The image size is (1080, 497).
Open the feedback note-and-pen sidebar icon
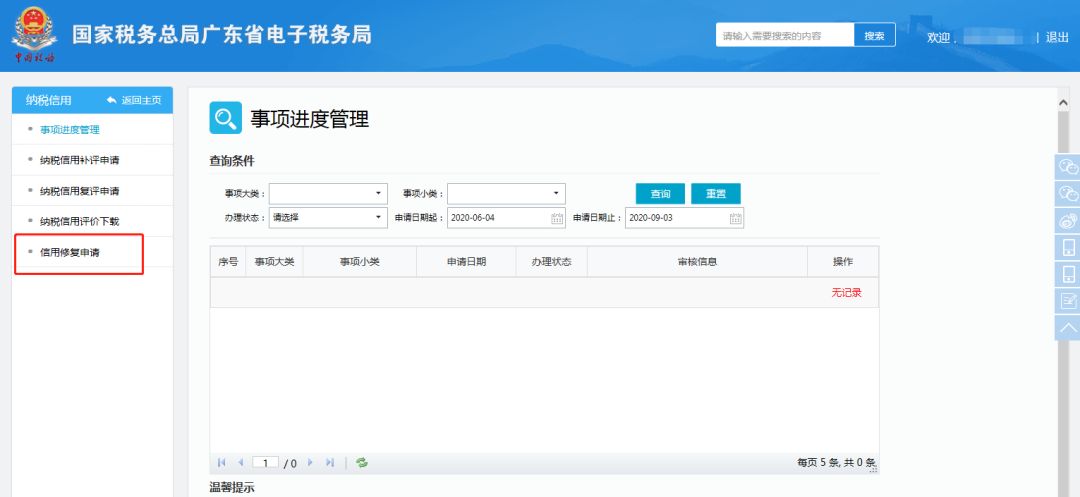pyautogui.click(x=1068, y=301)
